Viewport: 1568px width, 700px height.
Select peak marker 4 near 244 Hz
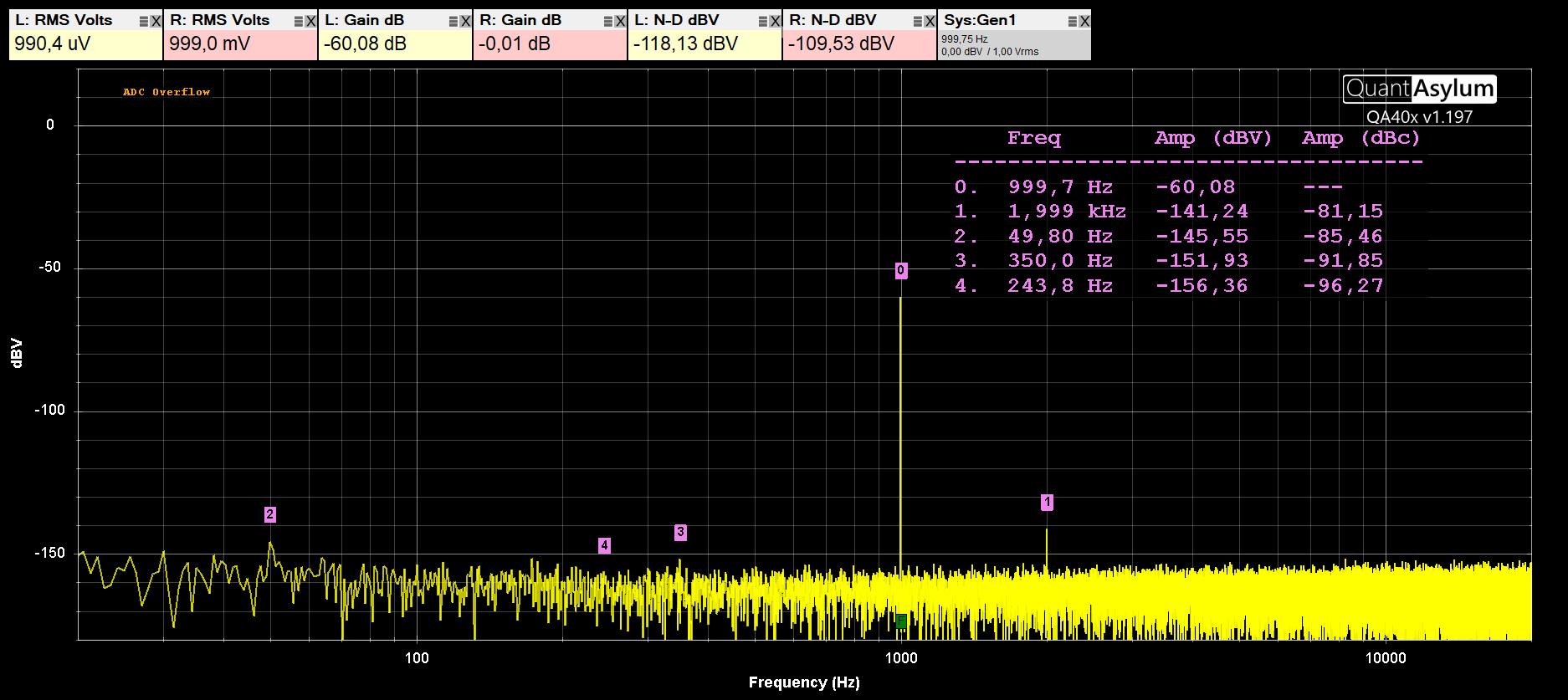[x=604, y=546]
